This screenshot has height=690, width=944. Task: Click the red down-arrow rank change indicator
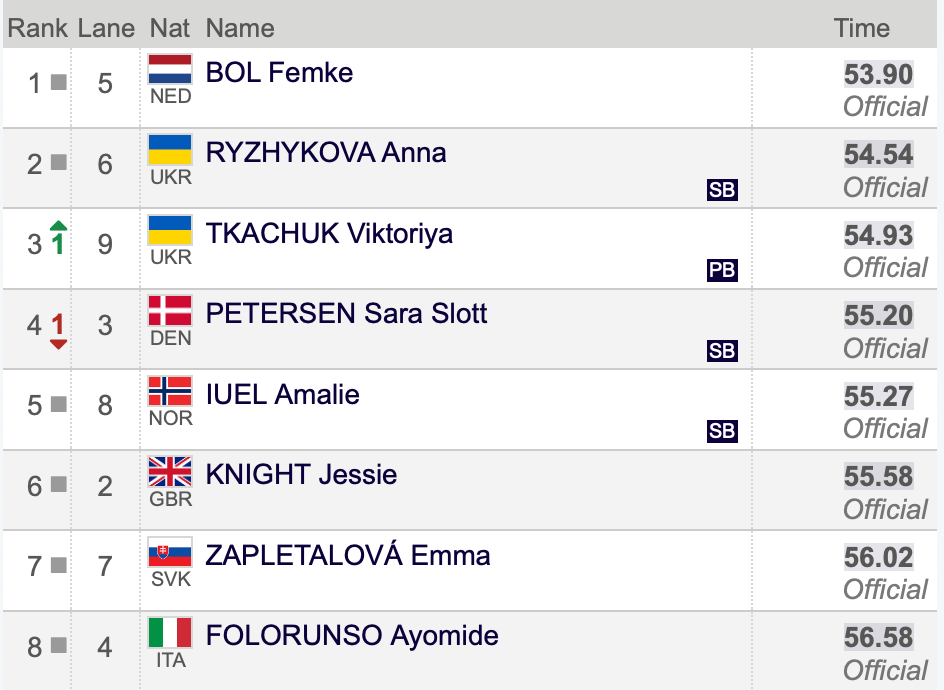pos(58,331)
